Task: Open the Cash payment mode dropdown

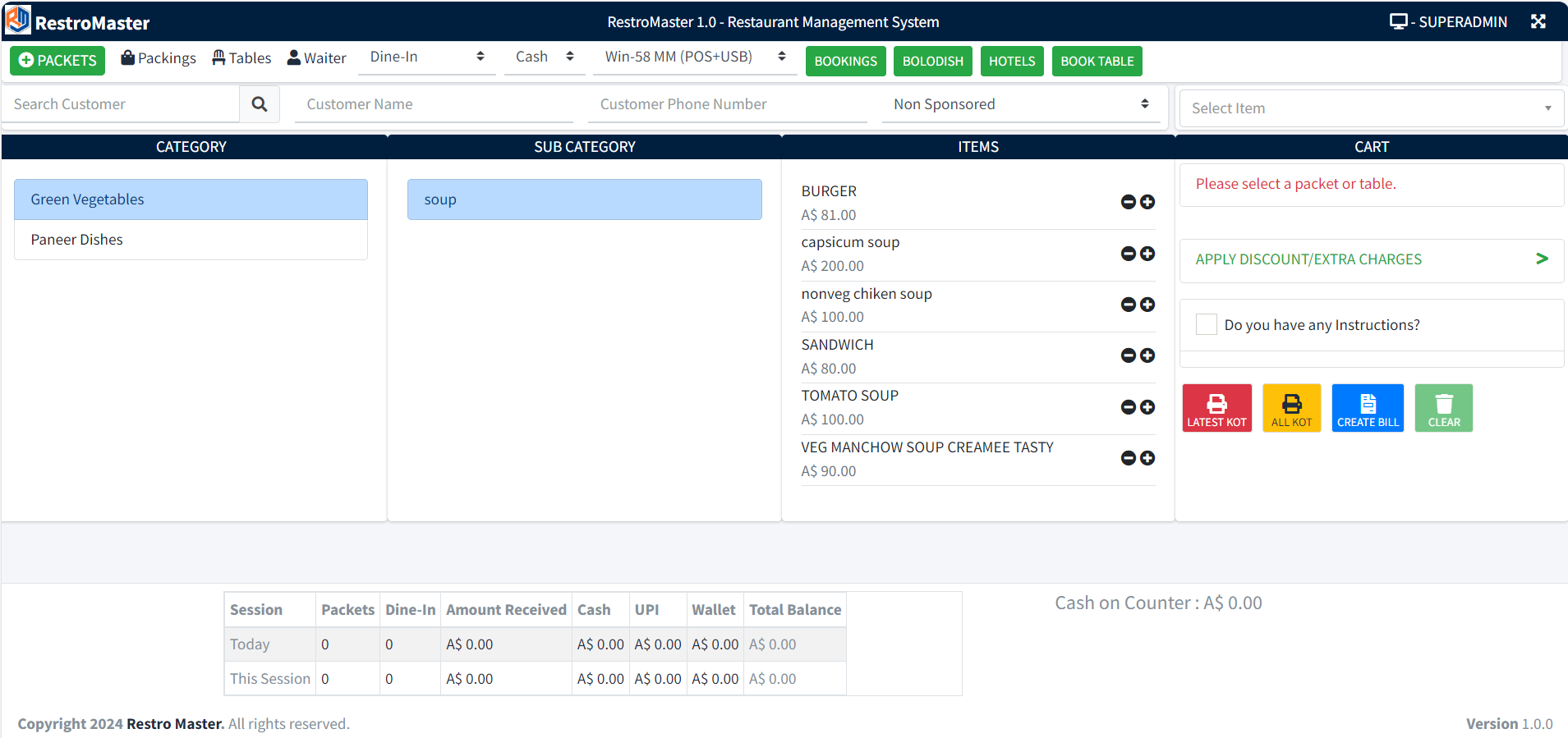Action: pos(544,57)
